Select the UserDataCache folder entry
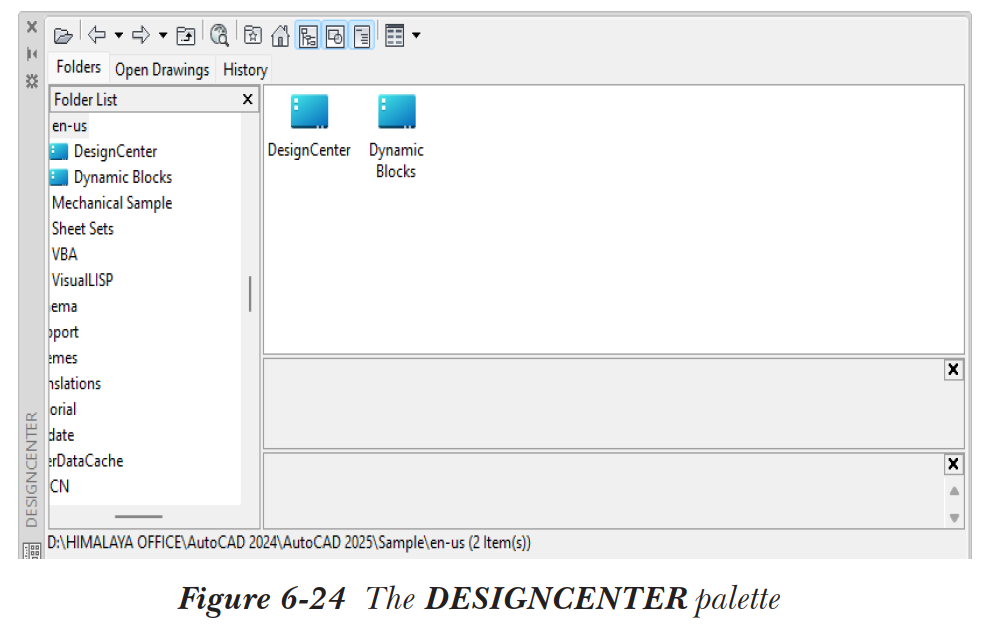 click(86, 461)
